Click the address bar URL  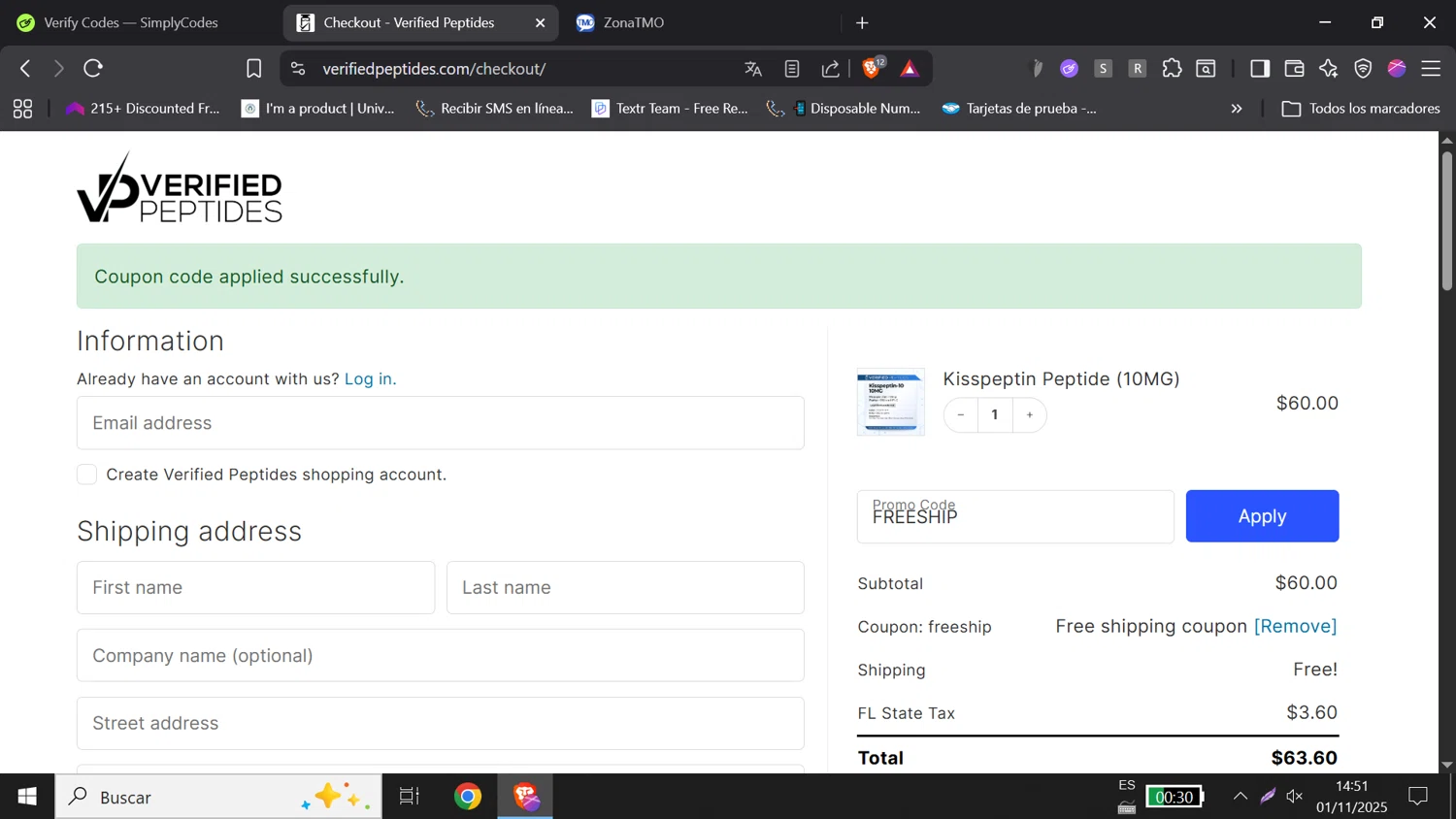point(434,69)
